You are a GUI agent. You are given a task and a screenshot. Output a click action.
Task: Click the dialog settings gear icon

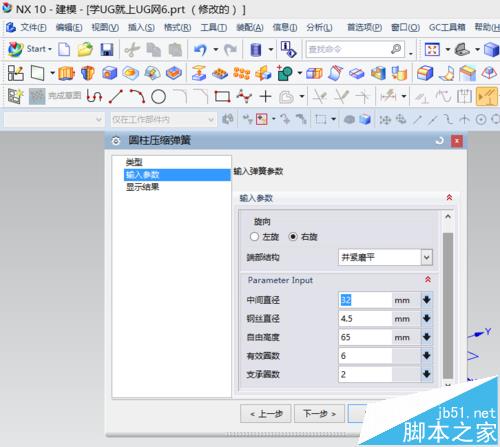point(116,141)
